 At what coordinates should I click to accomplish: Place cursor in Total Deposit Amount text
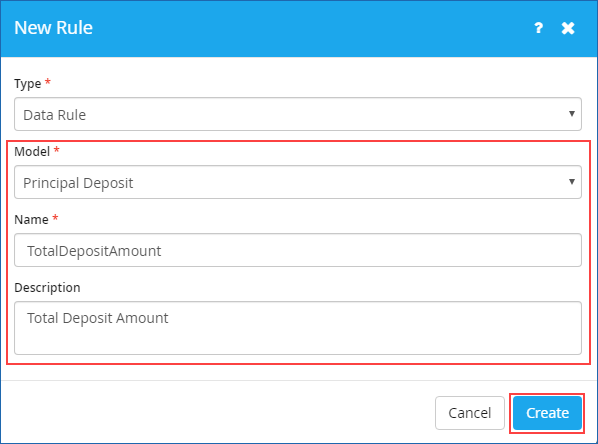[x=98, y=318]
